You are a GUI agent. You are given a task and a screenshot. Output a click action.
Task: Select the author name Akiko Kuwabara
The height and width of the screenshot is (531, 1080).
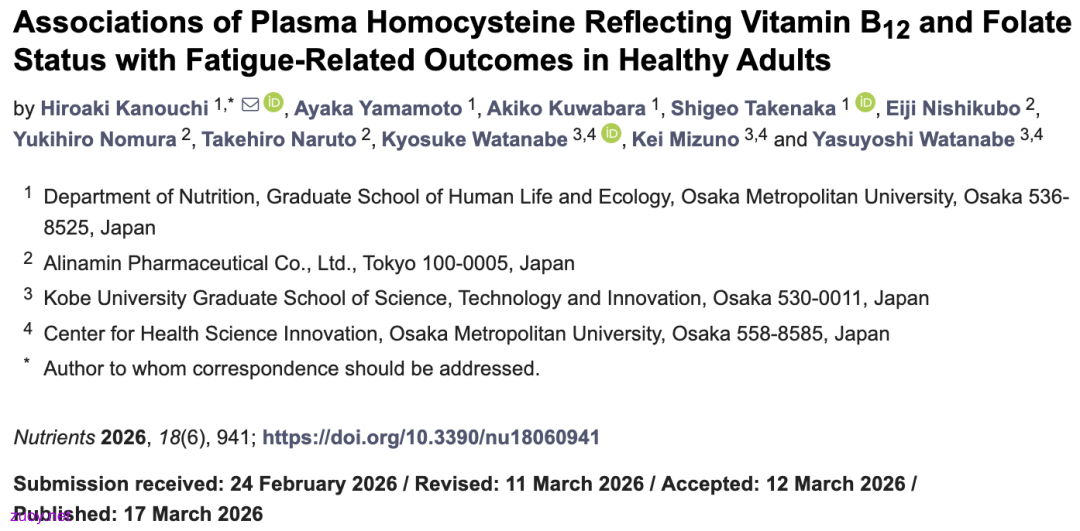coord(566,108)
